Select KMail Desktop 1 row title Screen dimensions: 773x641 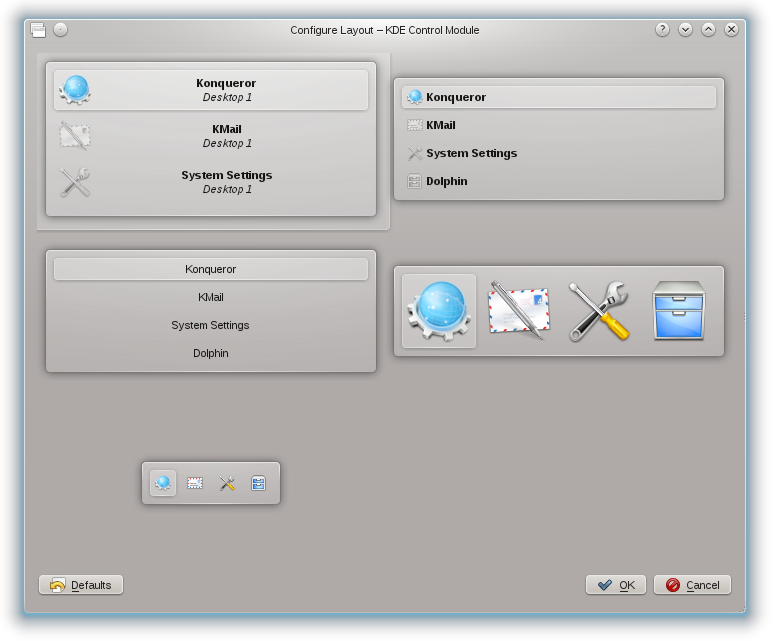click(227, 129)
